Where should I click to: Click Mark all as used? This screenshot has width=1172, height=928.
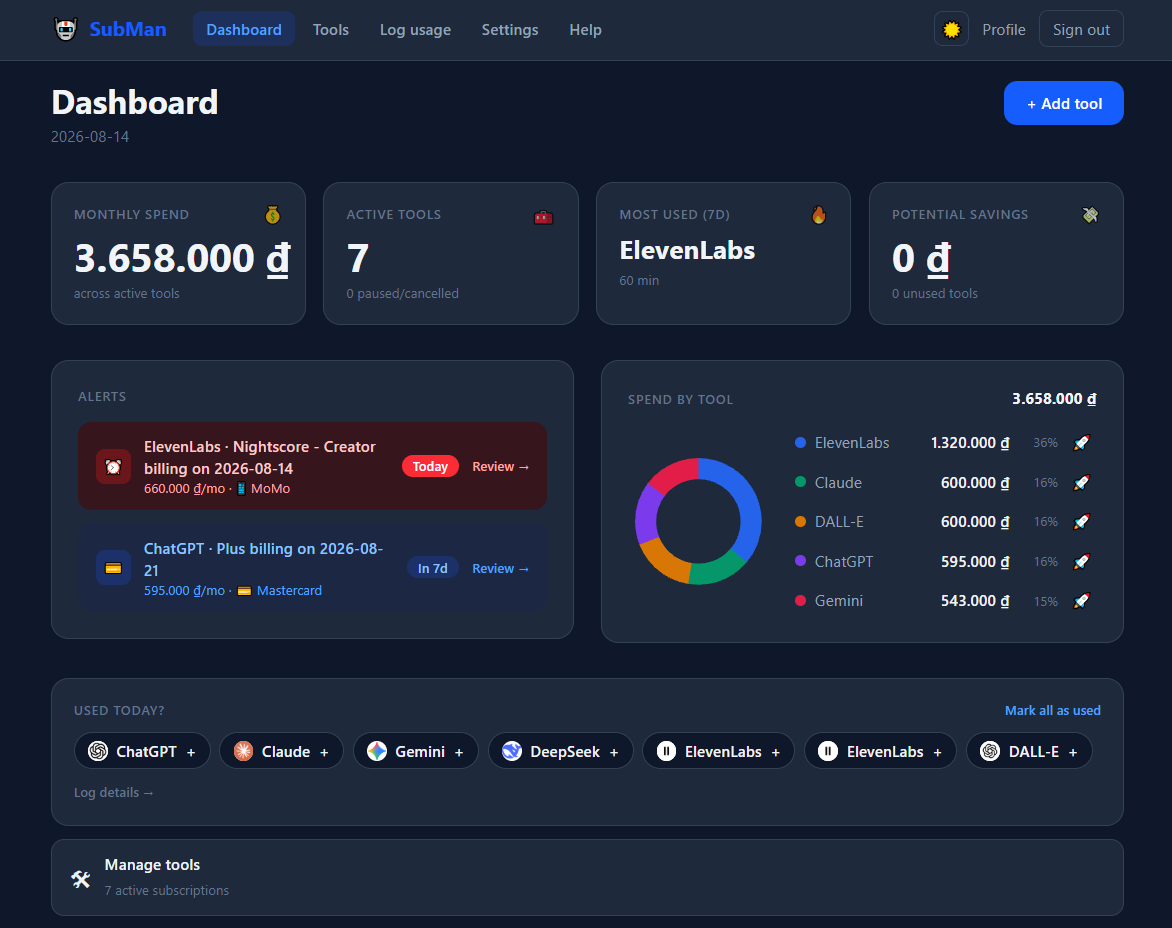click(x=1052, y=710)
